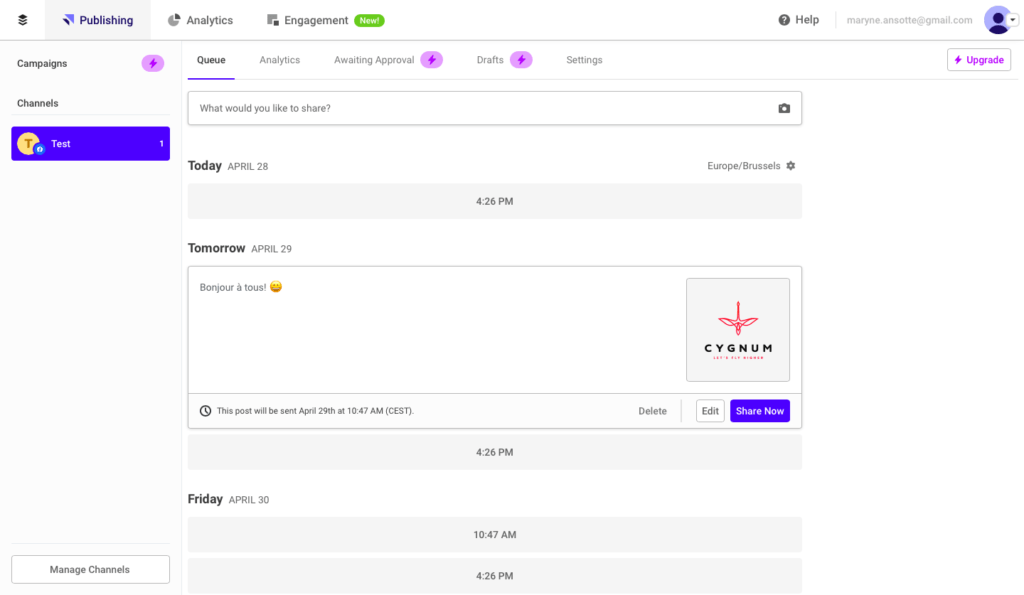Click the Buffer logo icon top left

tap(22, 19)
